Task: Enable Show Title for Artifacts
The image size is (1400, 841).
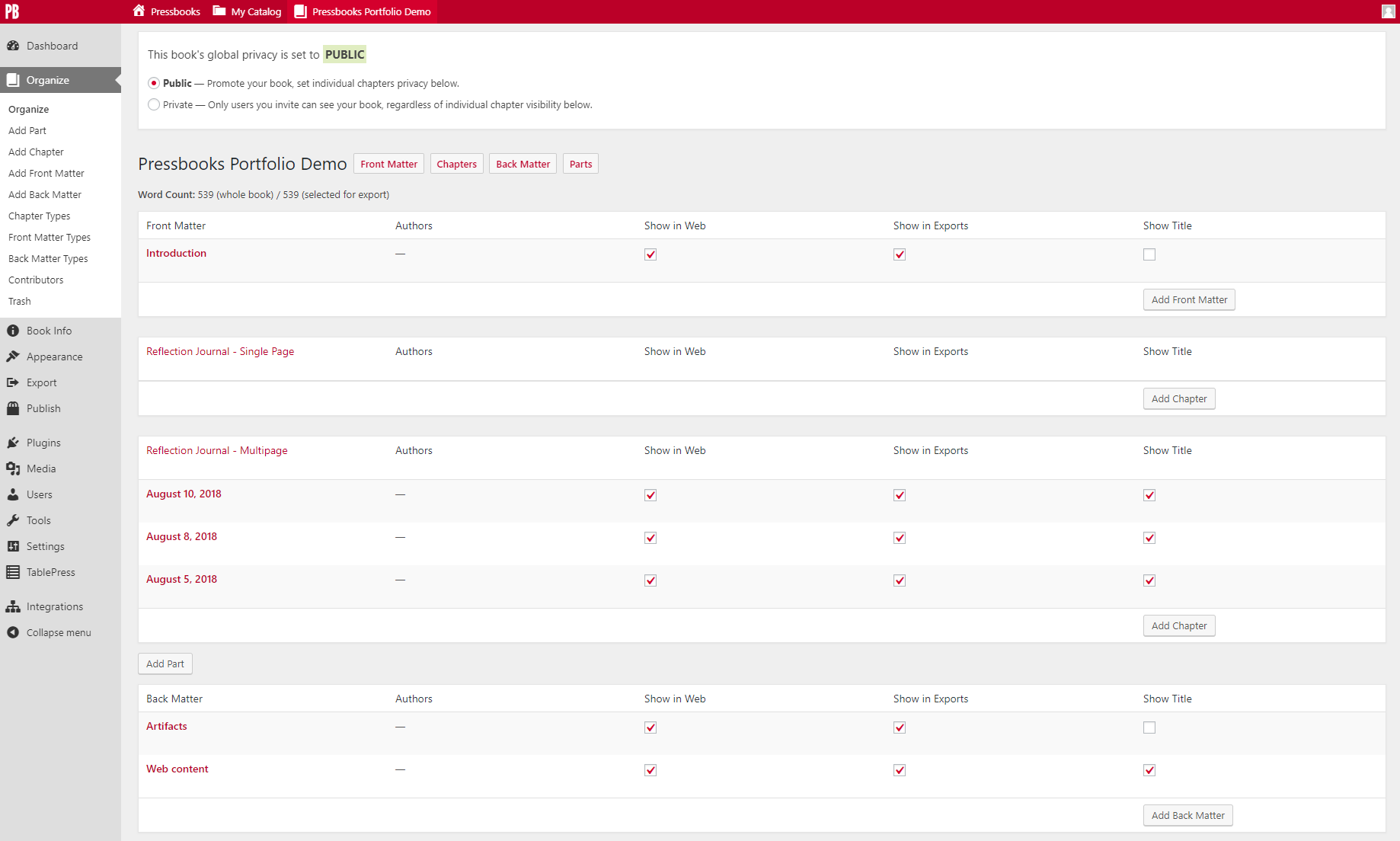Action: (x=1149, y=727)
